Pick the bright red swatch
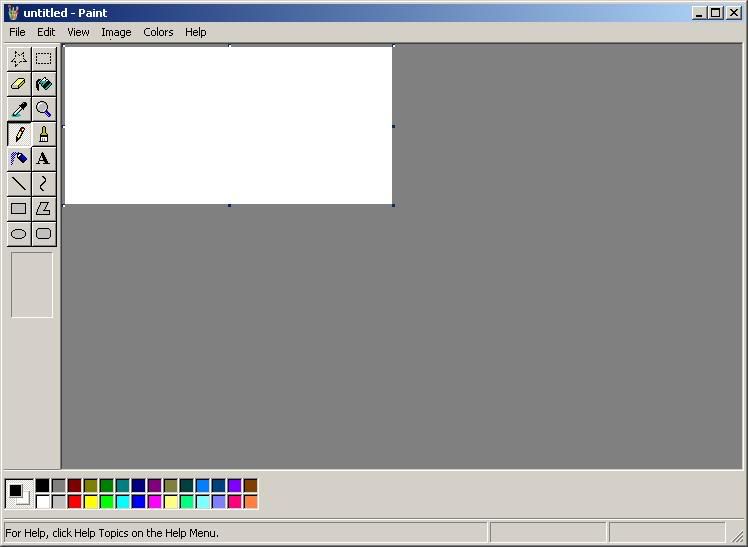 tap(74, 502)
